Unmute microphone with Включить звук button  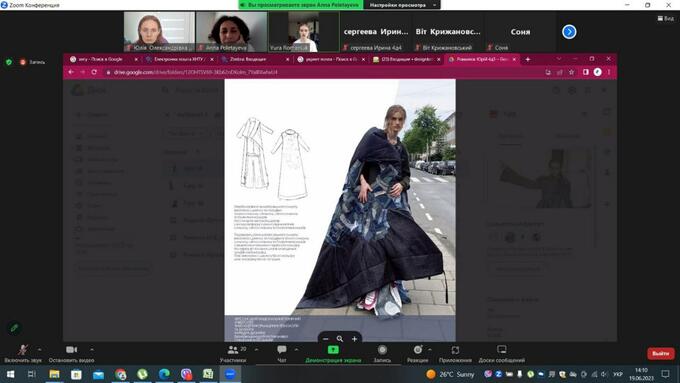tap(23, 354)
